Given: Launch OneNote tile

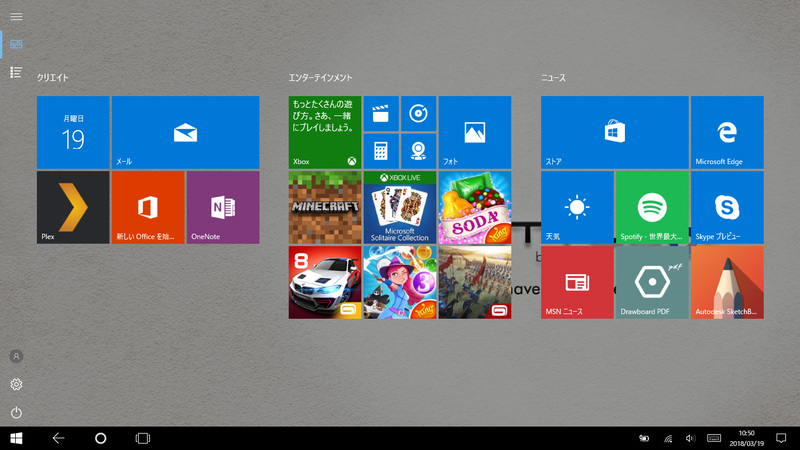Looking at the screenshot, I should [x=223, y=207].
